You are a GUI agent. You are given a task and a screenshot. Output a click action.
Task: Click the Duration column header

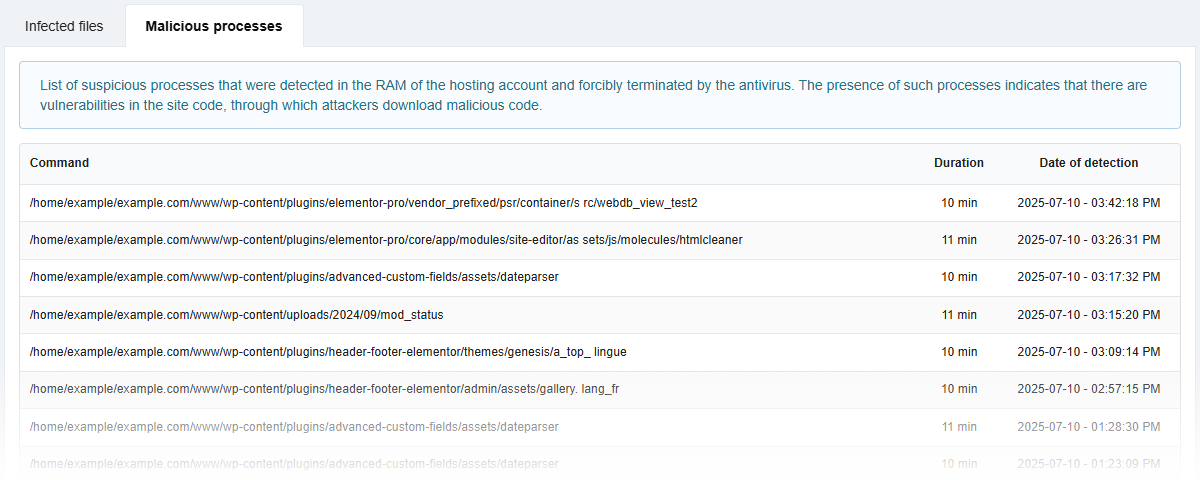pos(958,162)
